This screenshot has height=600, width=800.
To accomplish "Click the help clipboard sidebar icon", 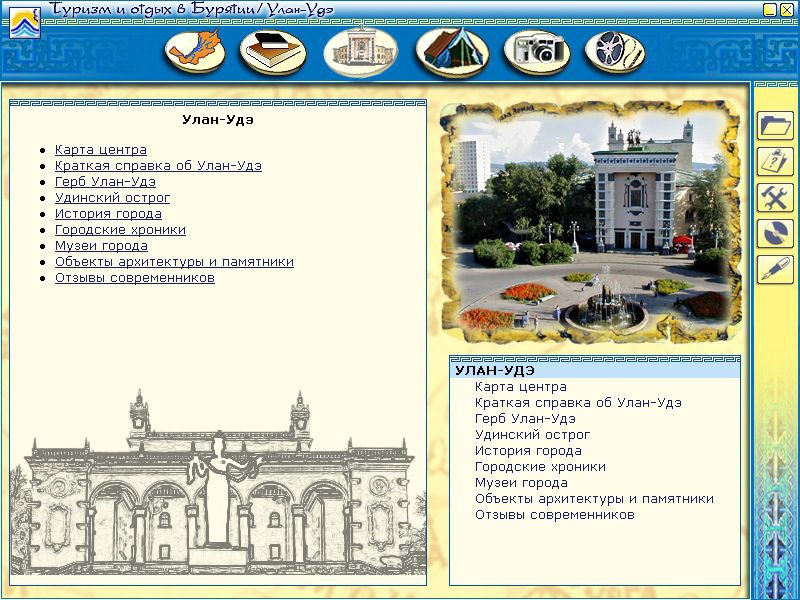I will 775,162.
